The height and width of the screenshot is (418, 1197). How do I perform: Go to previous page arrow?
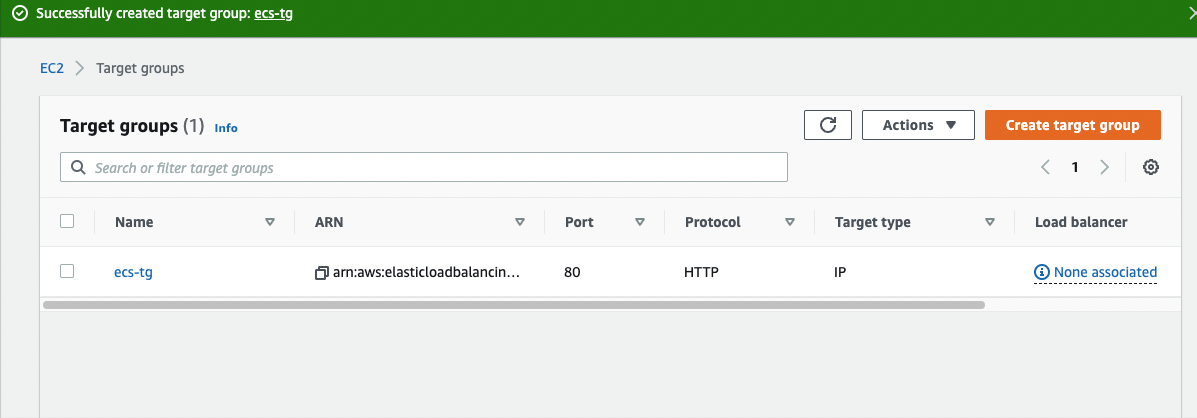(x=1045, y=167)
